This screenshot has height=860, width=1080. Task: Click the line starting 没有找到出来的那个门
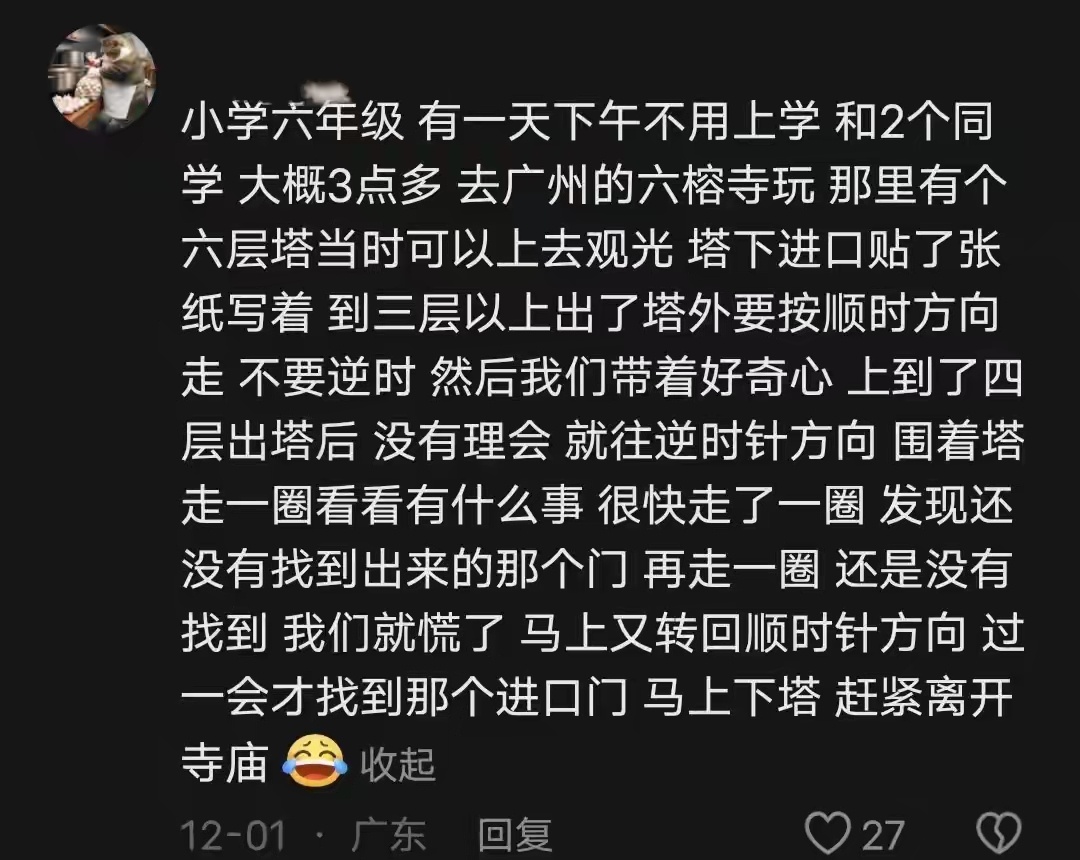tap(596, 569)
